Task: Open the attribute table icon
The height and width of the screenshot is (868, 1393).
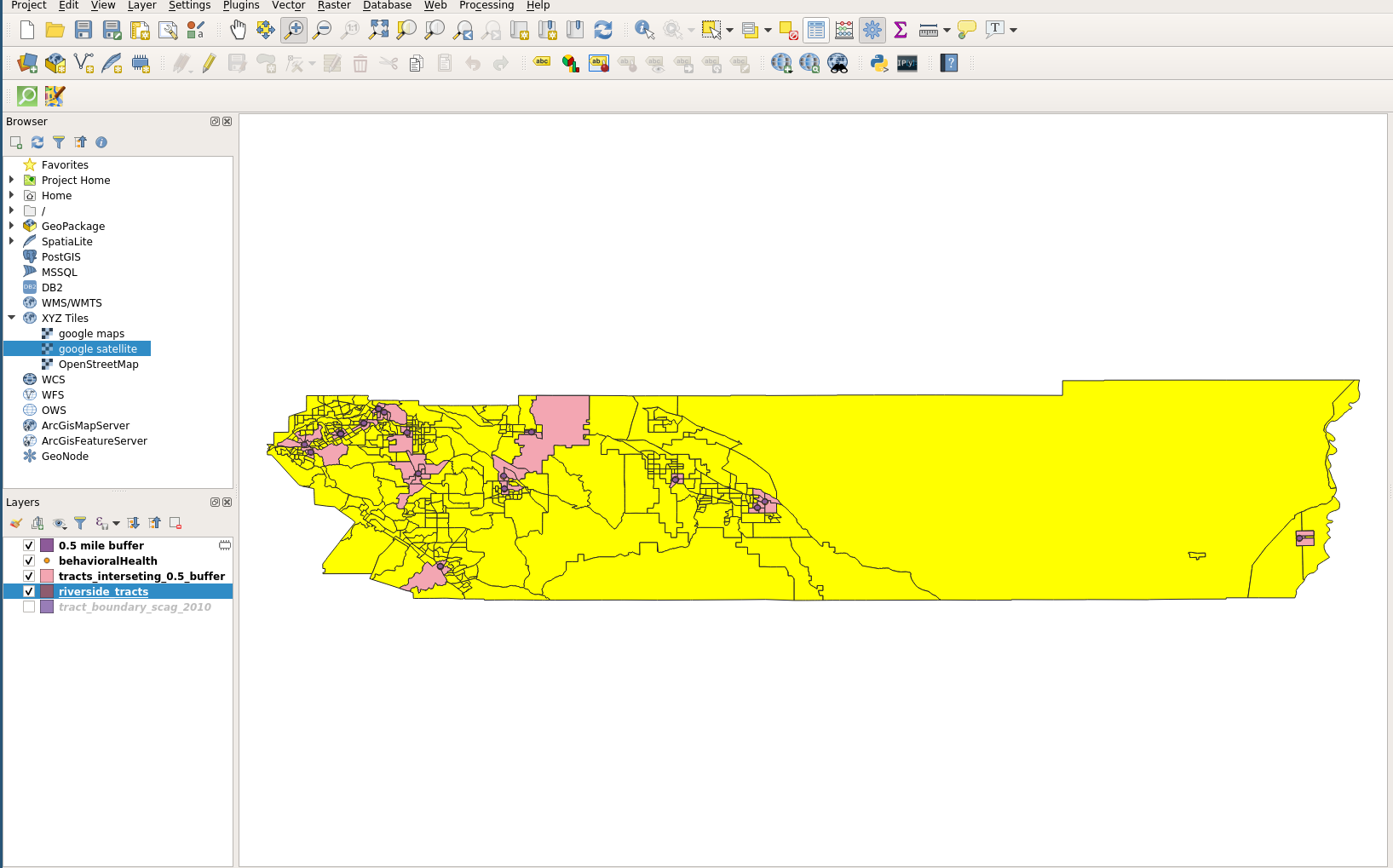Action: 815,31
